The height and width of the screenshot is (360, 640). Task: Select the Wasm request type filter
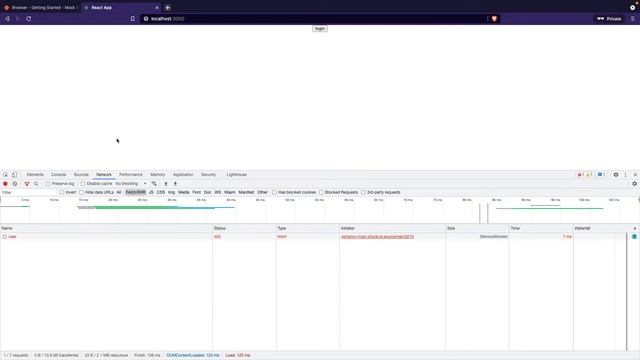230,192
